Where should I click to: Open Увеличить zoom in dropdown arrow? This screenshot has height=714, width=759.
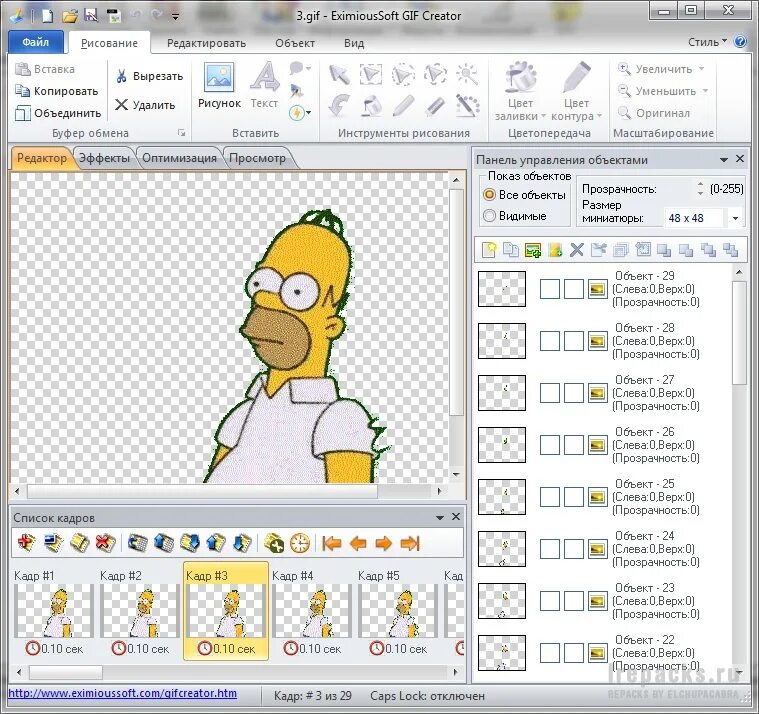(701, 69)
